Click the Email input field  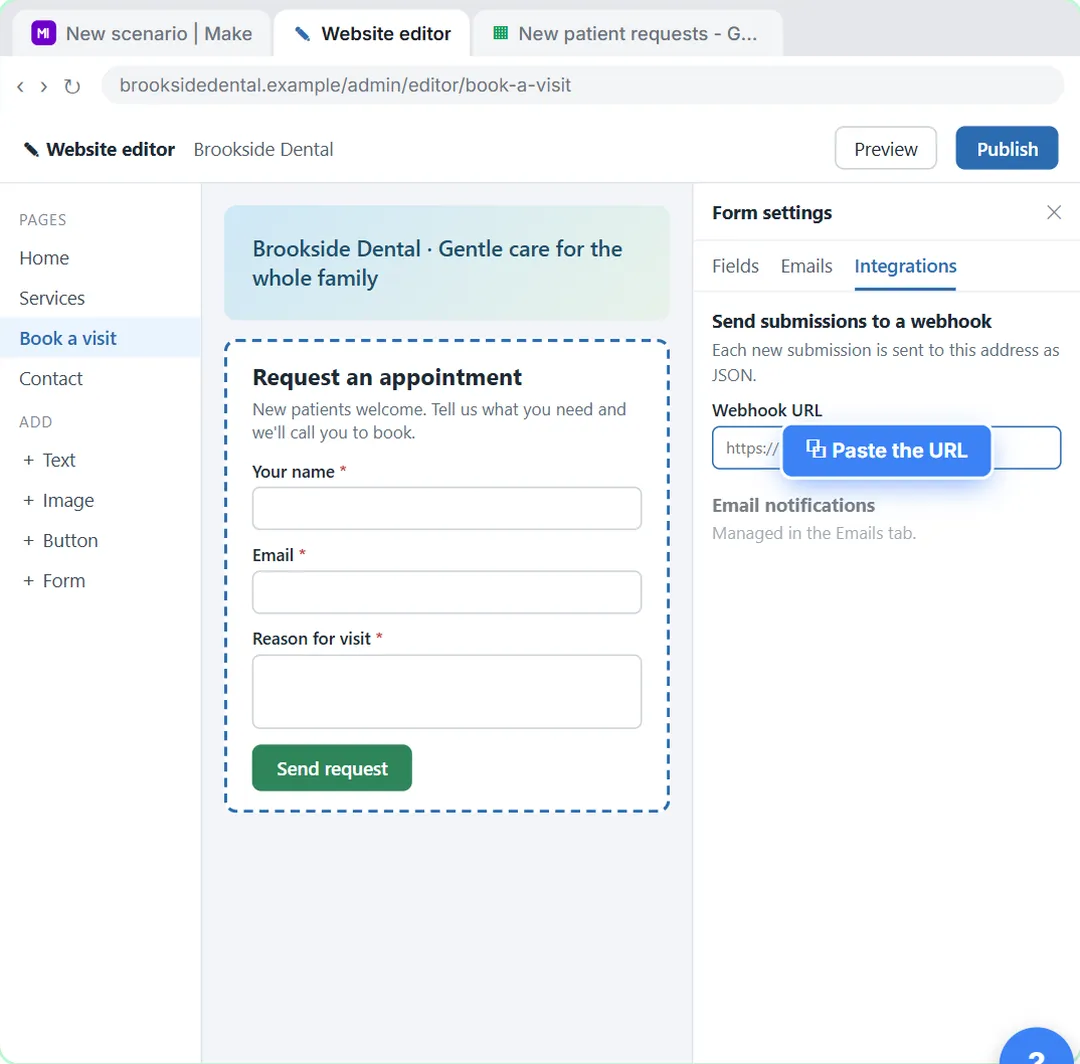click(x=446, y=592)
